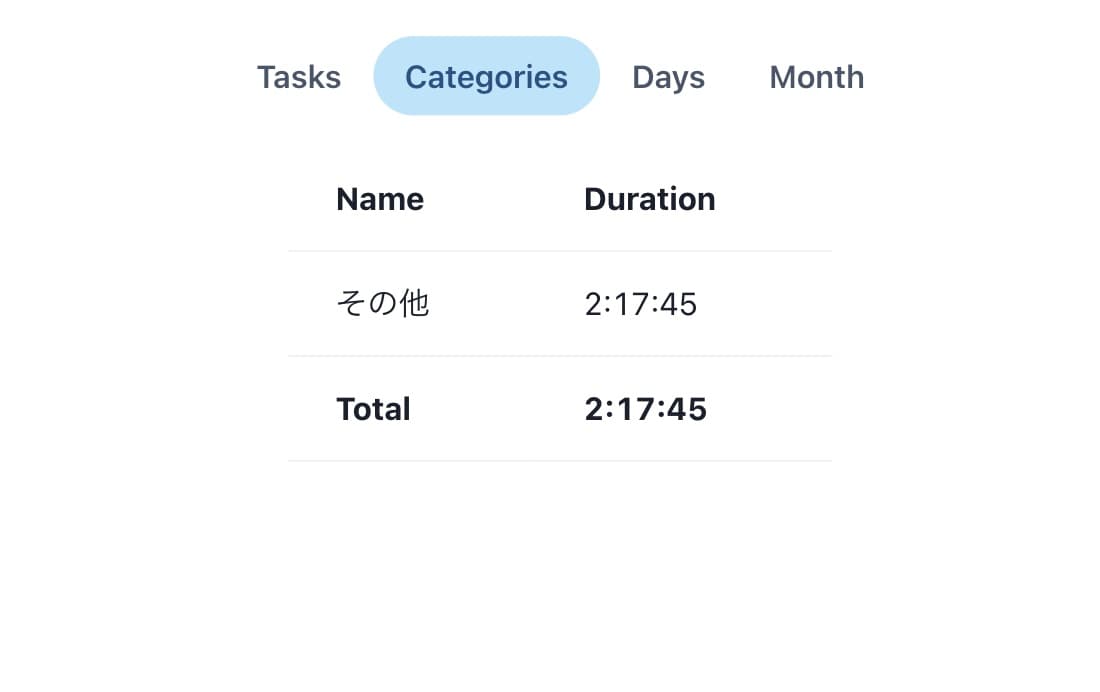1100x692 pixels.
Task: Click the その他 category name
Action: [382, 303]
